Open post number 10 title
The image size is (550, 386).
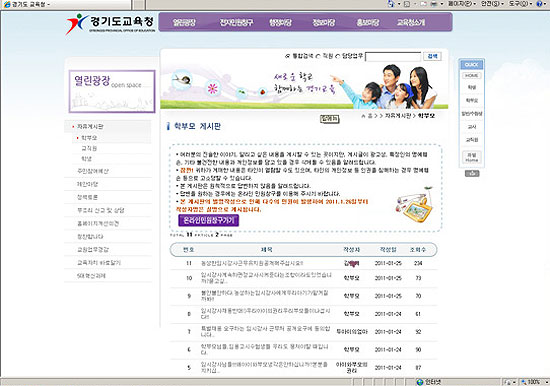tap(266, 278)
